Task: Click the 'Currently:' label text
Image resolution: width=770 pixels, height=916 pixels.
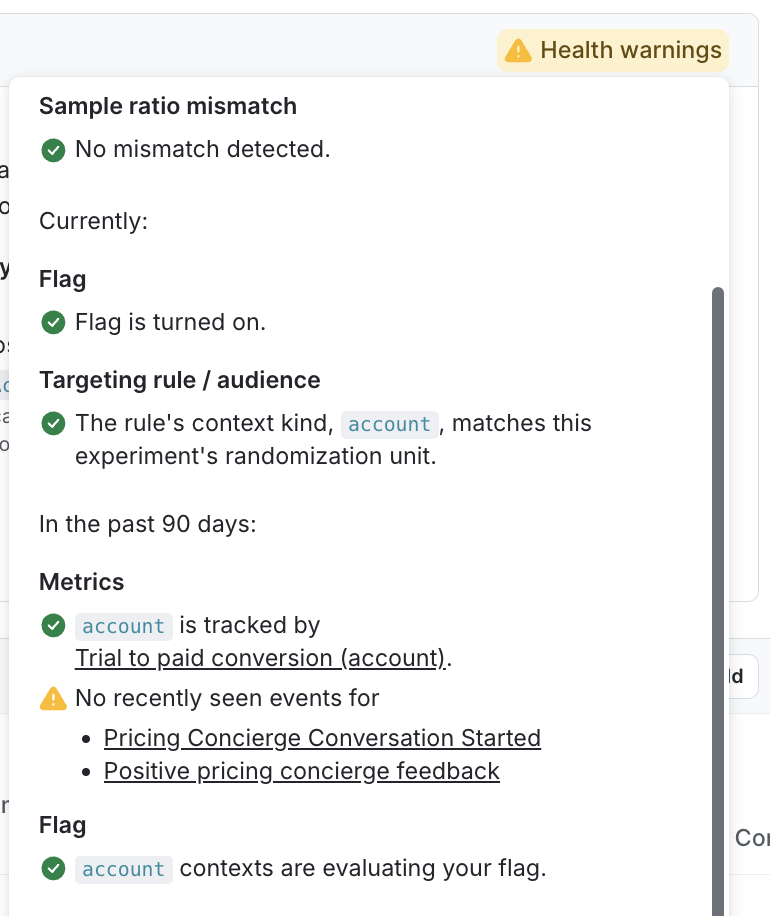Action: click(93, 221)
